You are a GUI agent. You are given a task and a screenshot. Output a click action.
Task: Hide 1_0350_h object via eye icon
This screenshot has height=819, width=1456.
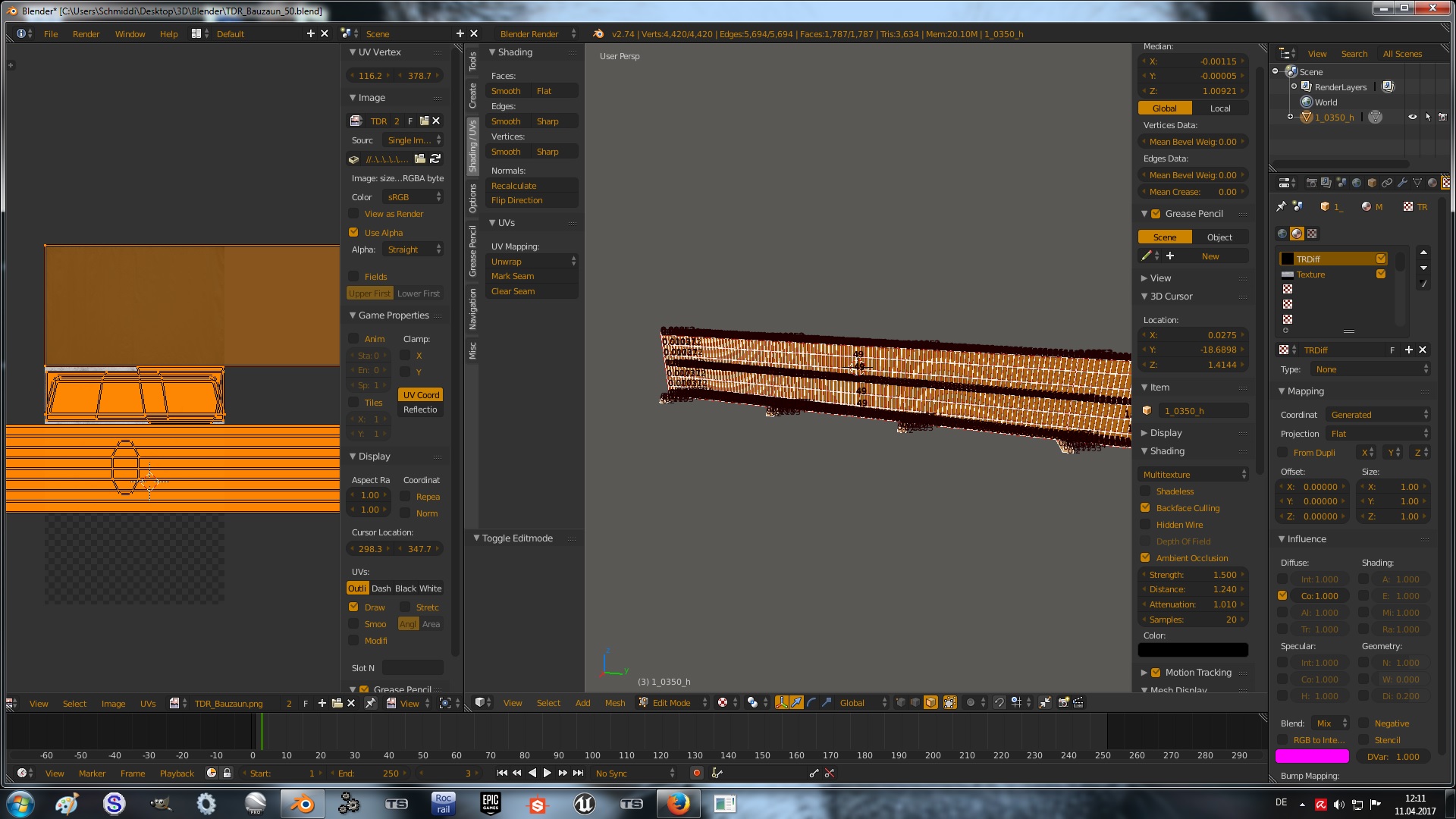coord(1412,117)
